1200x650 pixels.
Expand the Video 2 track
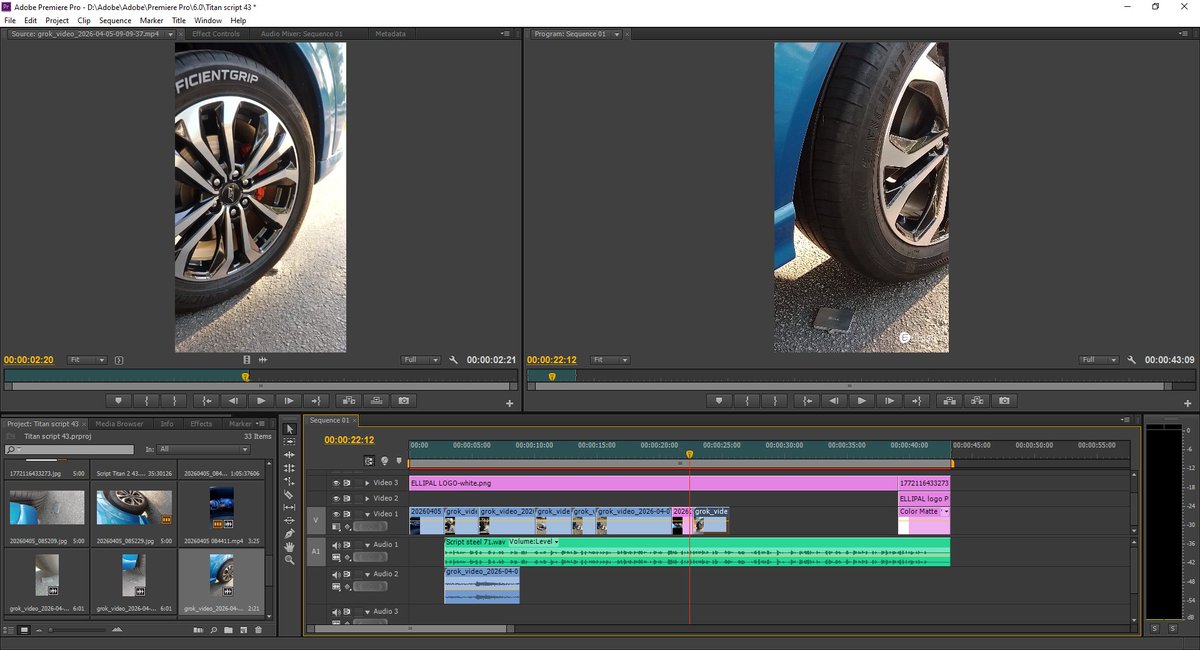(367, 497)
